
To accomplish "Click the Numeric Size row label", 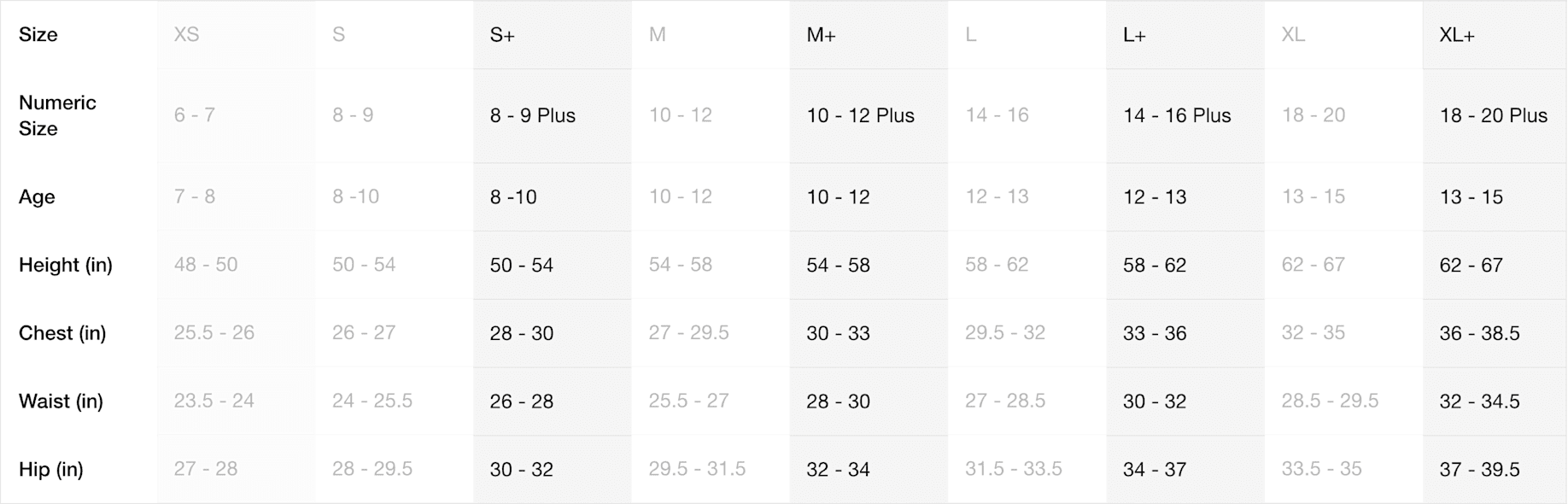I will point(57,115).
